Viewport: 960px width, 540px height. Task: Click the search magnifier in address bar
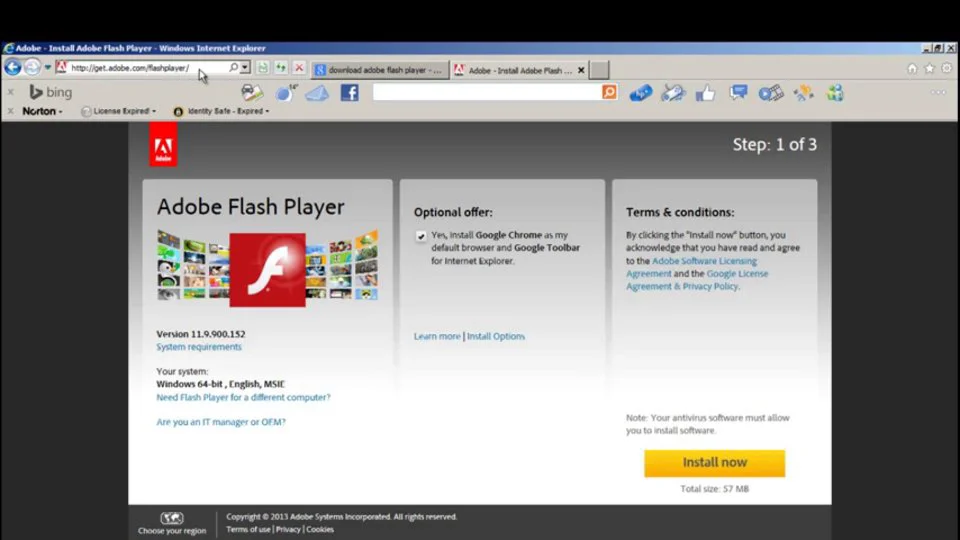[233, 67]
